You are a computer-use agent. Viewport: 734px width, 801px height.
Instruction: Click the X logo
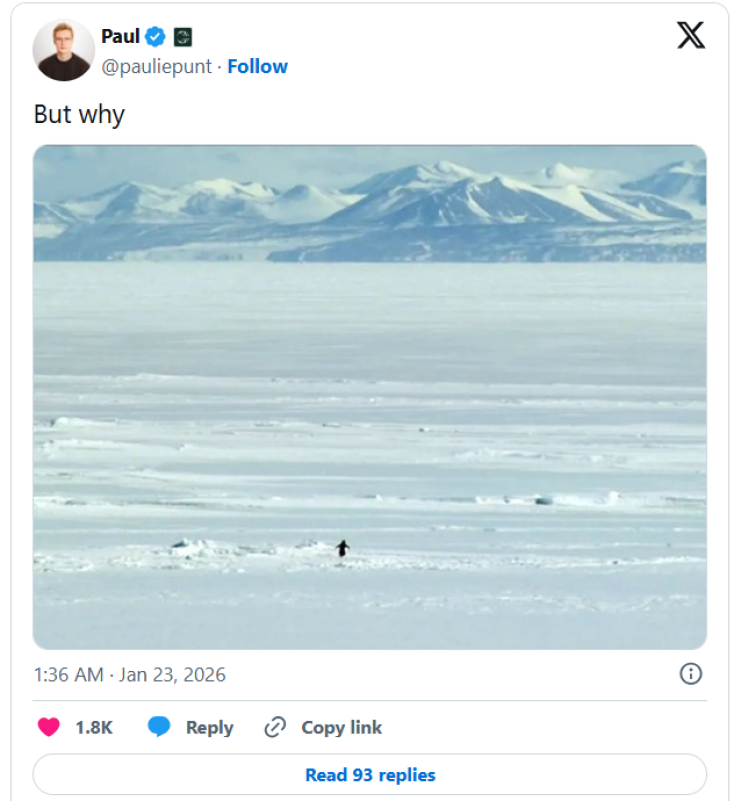point(690,36)
